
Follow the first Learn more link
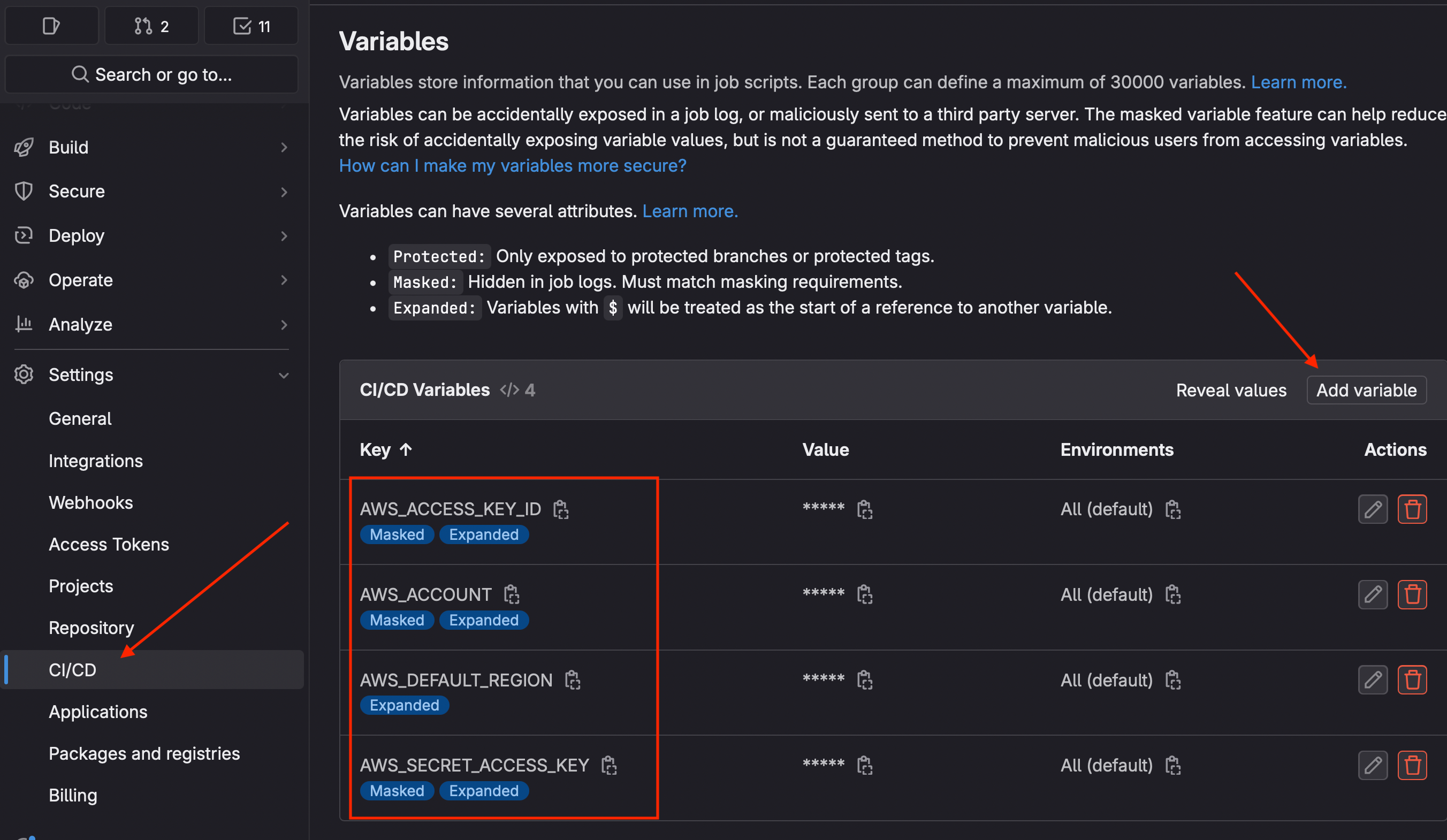coord(1298,82)
